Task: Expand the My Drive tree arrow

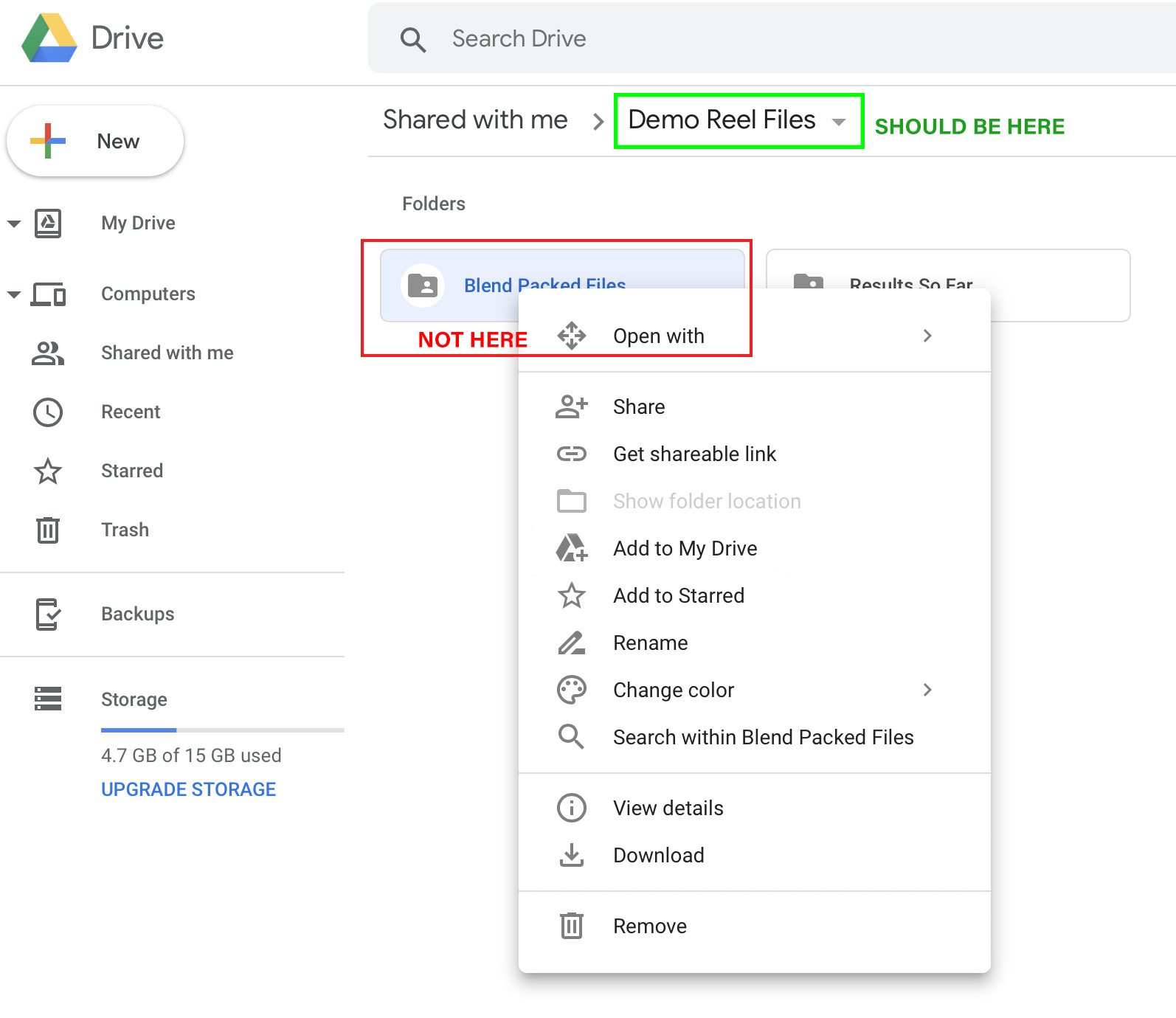Action: (14, 223)
